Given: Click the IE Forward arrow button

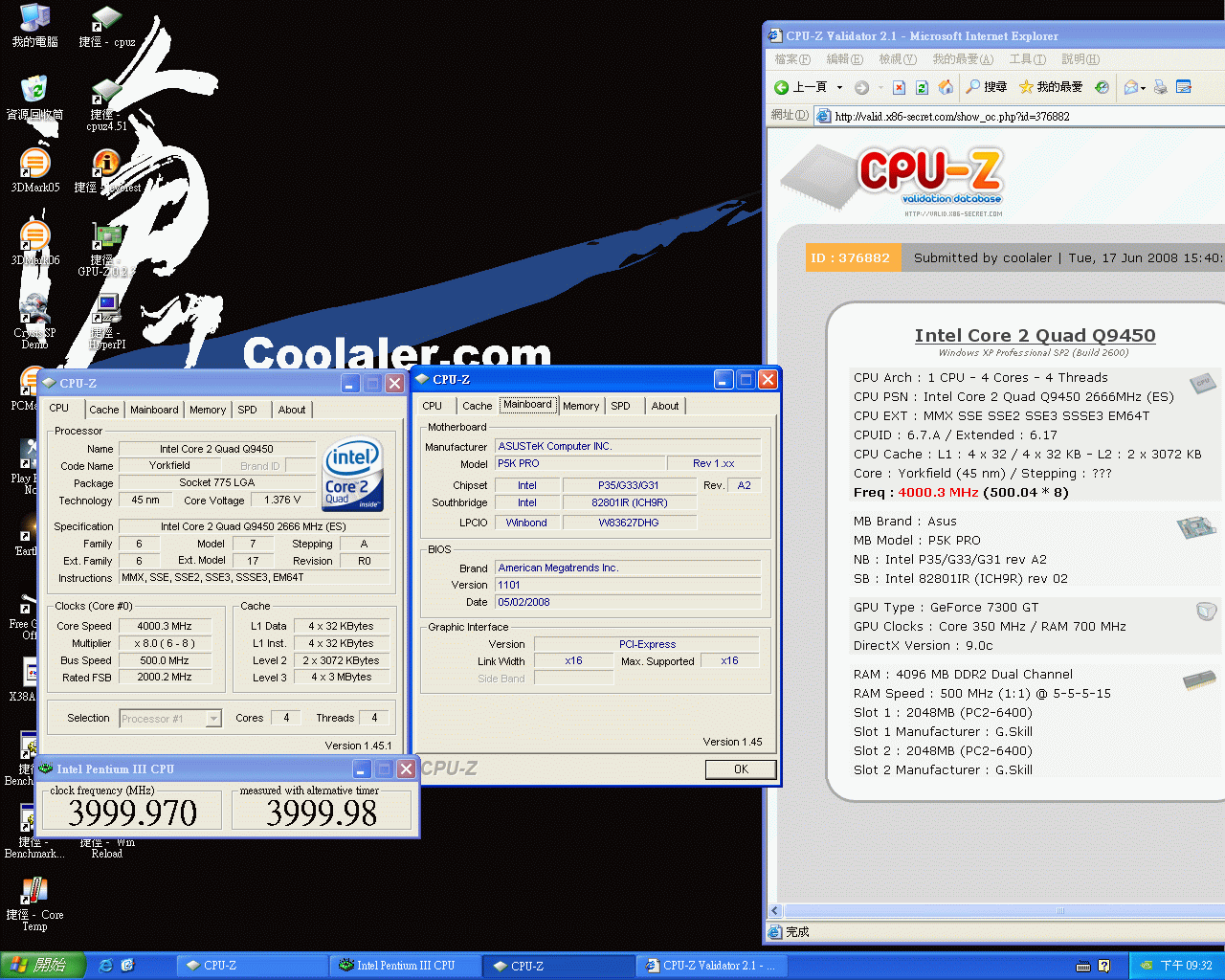Looking at the screenshot, I should [x=861, y=87].
